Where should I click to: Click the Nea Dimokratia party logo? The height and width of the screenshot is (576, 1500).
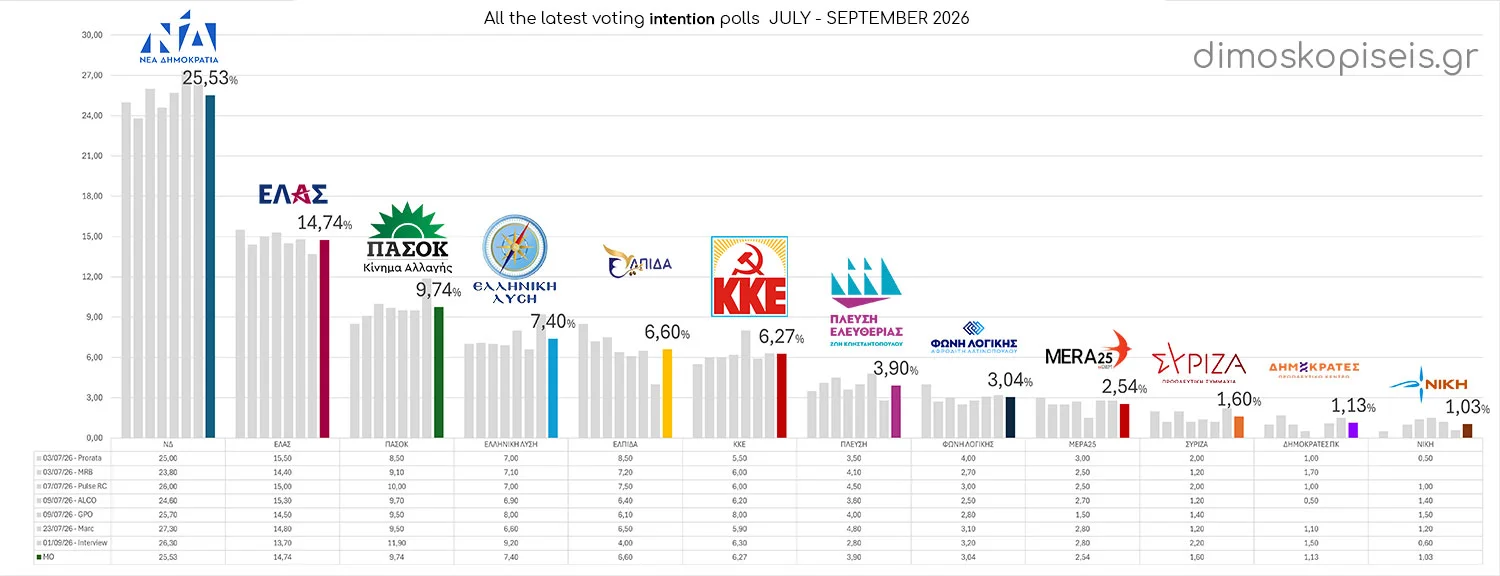[179, 38]
